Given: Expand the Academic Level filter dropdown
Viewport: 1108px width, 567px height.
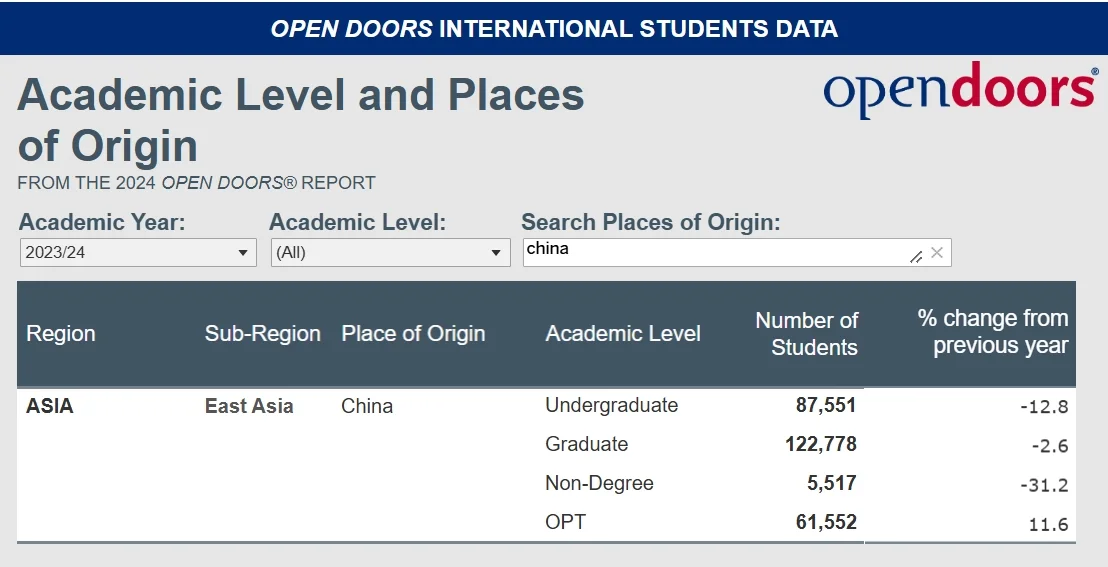Looking at the screenshot, I should (x=390, y=253).
